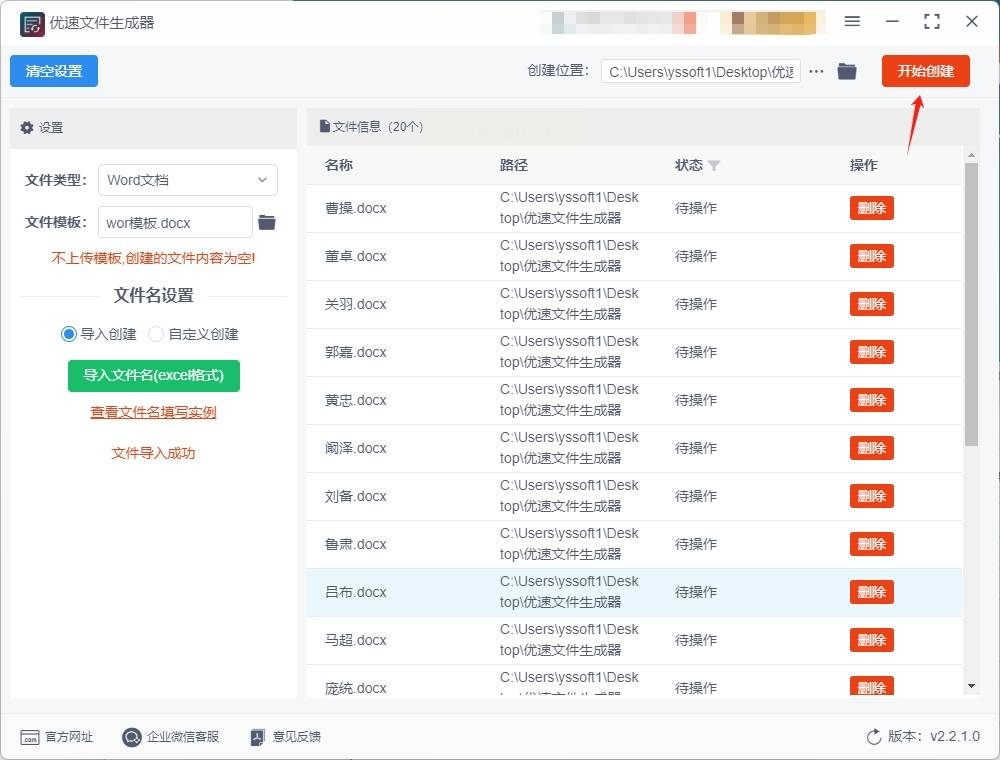Click the file list vertical scrollbar thumb

(971, 305)
